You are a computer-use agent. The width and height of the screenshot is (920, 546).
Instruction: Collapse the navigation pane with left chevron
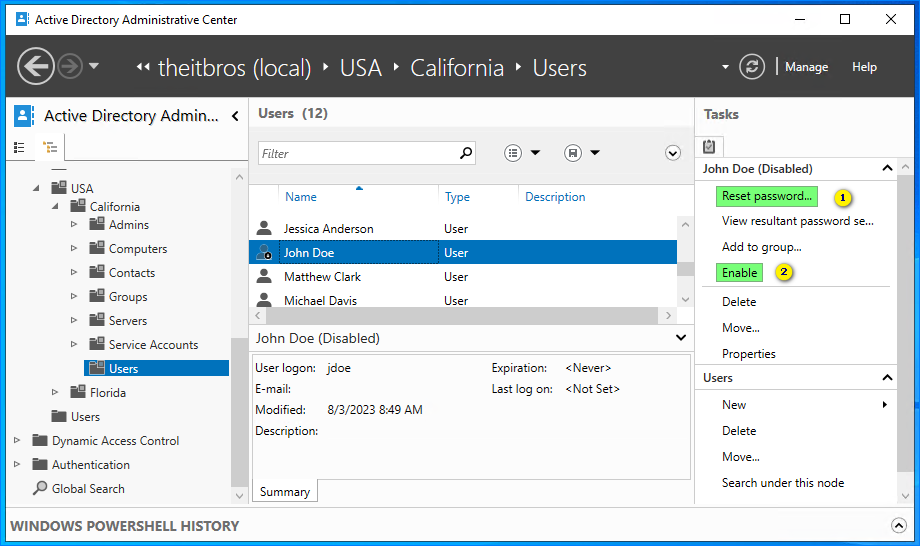(235, 116)
